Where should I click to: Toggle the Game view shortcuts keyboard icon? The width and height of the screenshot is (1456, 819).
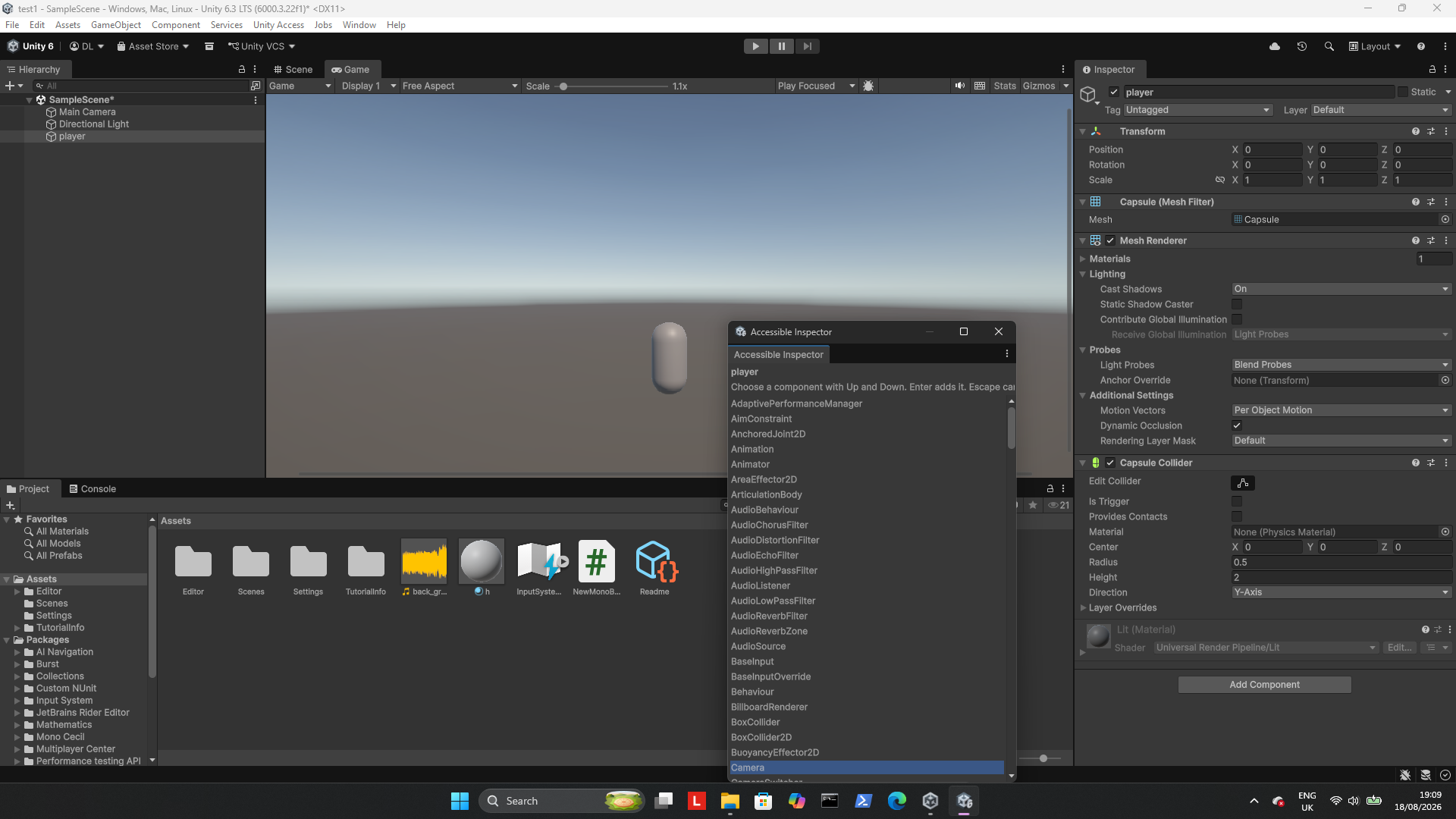[x=980, y=86]
